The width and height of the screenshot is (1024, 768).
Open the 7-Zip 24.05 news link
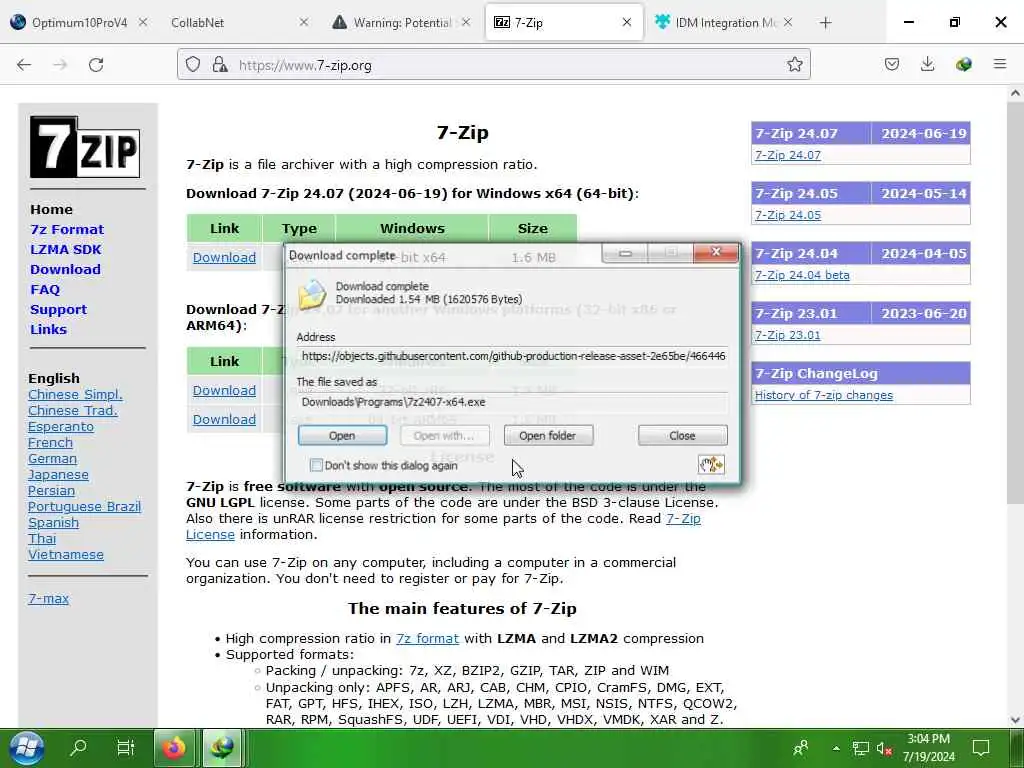pyautogui.click(x=788, y=215)
